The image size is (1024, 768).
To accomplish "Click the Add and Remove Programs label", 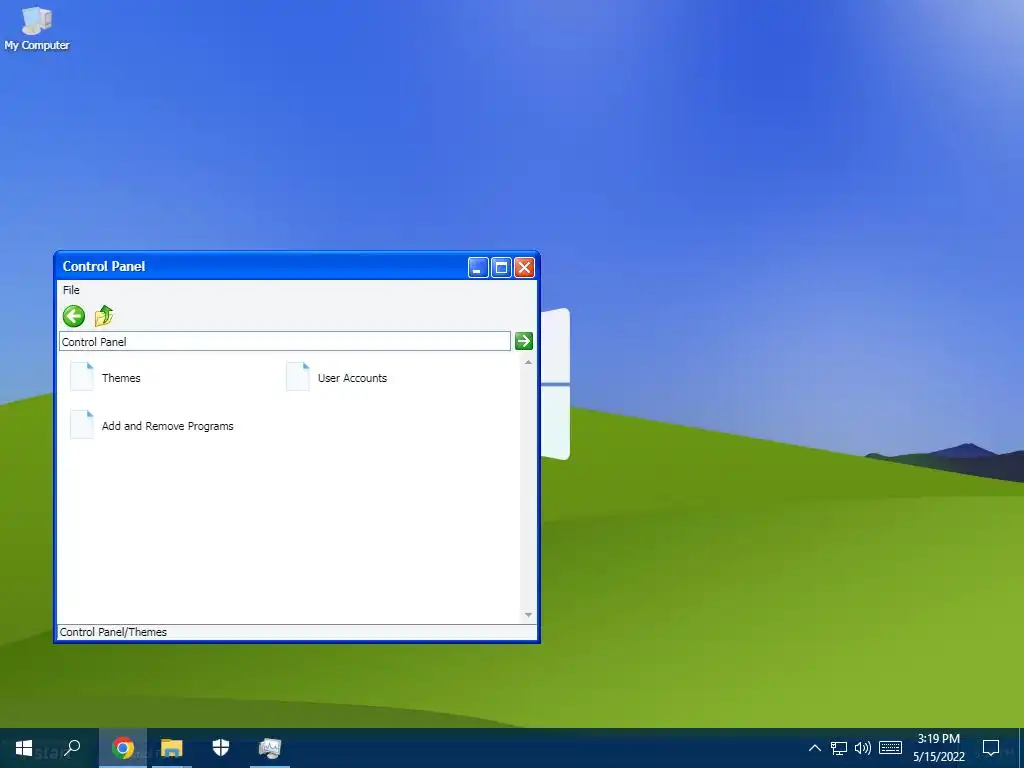I will (x=167, y=426).
